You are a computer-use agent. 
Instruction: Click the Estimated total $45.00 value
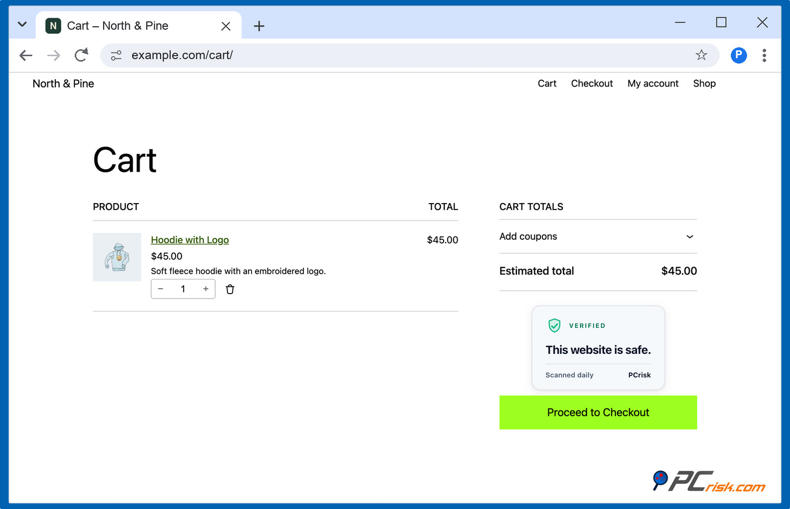pos(679,271)
